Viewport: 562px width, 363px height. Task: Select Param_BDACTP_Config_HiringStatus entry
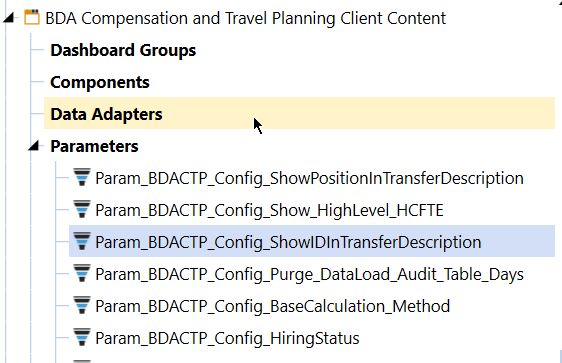coord(227,338)
